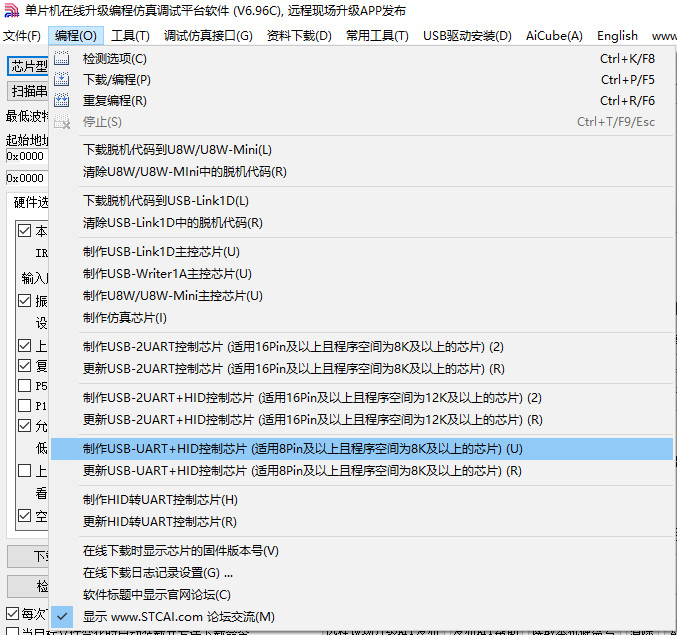677x635 pixels.
Task: Select 下载脱机代码到U8W/U8W-Mini(L)
Action: [x=362, y=150]
